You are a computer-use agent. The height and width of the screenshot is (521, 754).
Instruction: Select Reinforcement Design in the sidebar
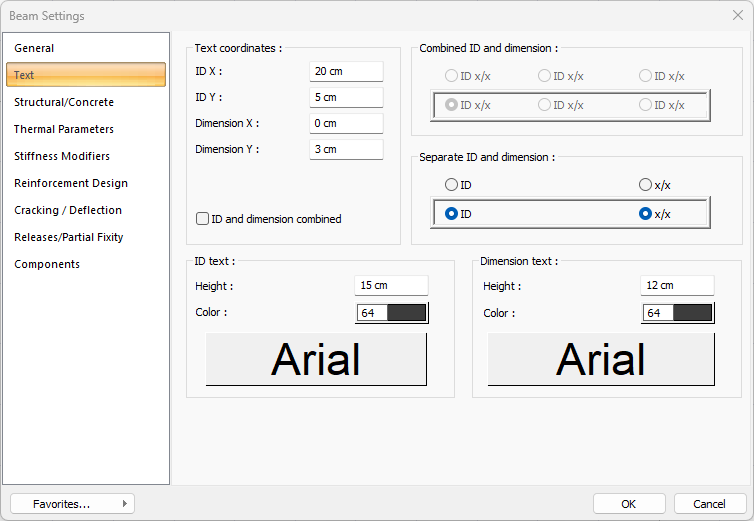pyautogui.click(x=71, y=183)
